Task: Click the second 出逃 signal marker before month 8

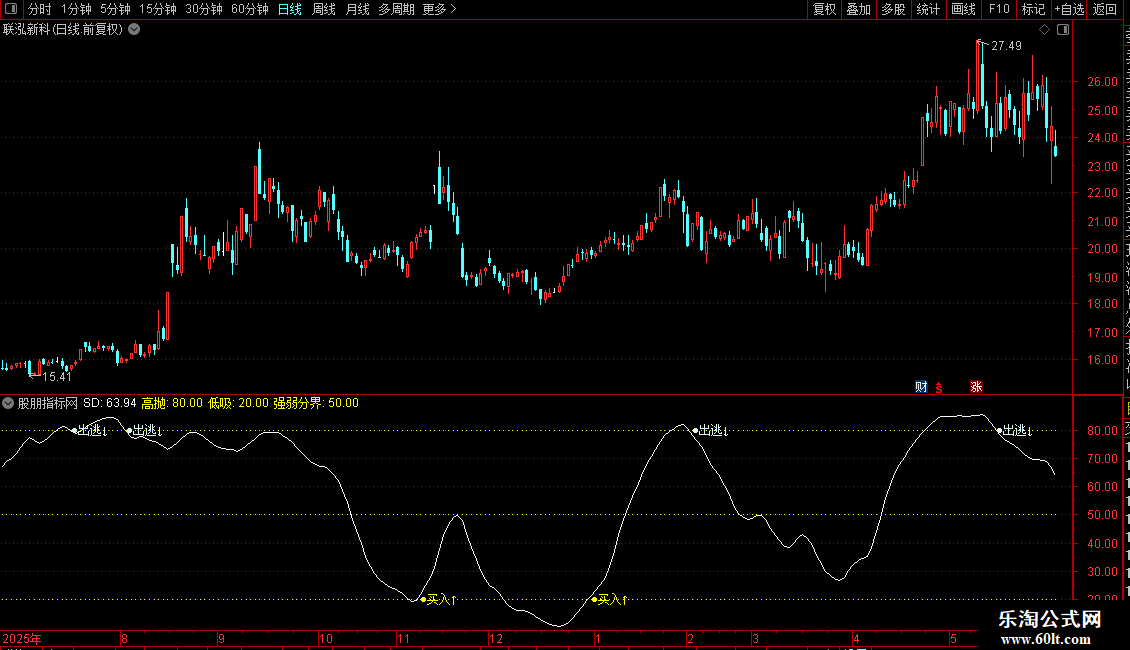Action: pos(145,430)
